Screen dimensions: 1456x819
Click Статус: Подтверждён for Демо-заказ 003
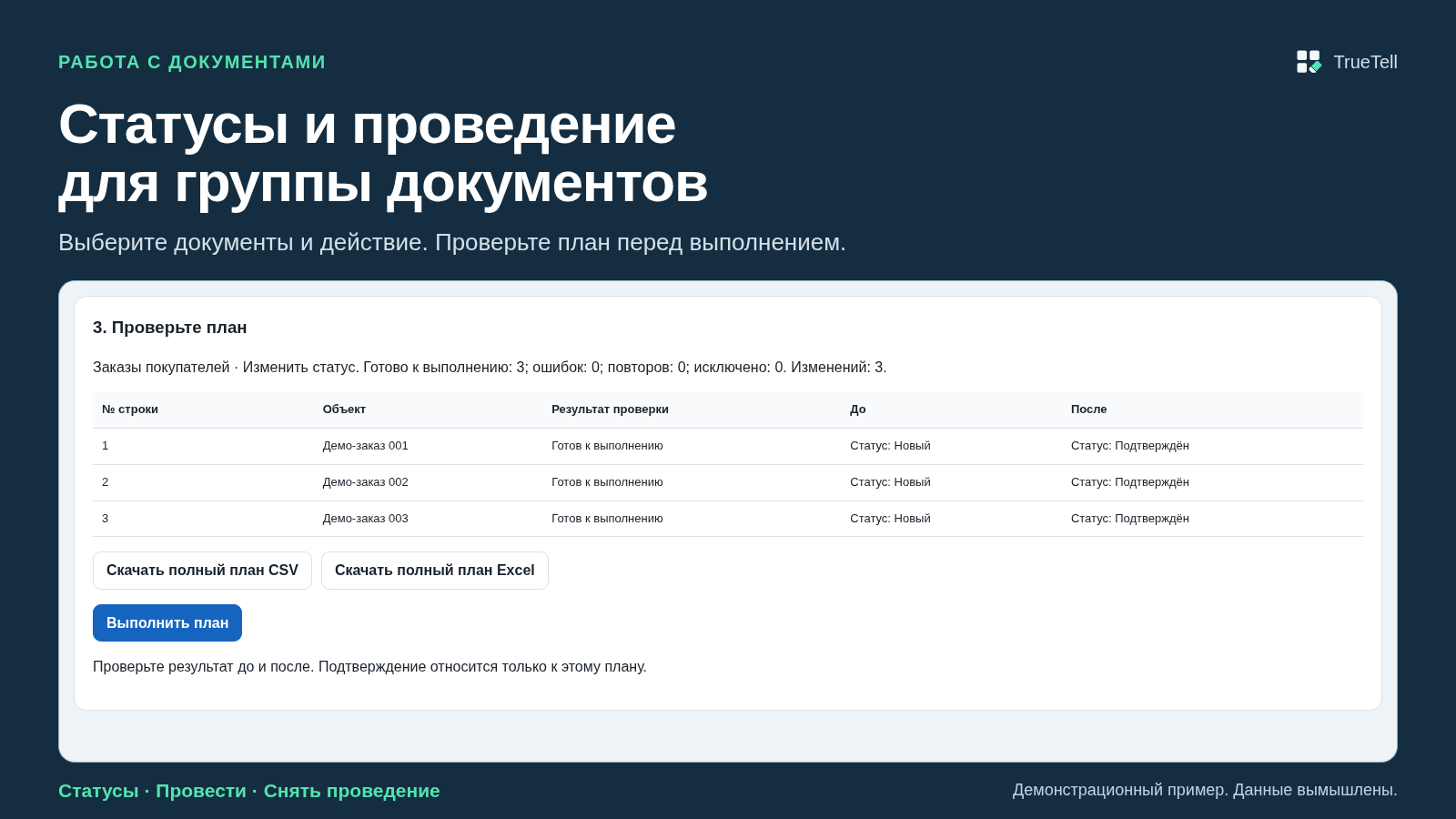coord(1130,519)
